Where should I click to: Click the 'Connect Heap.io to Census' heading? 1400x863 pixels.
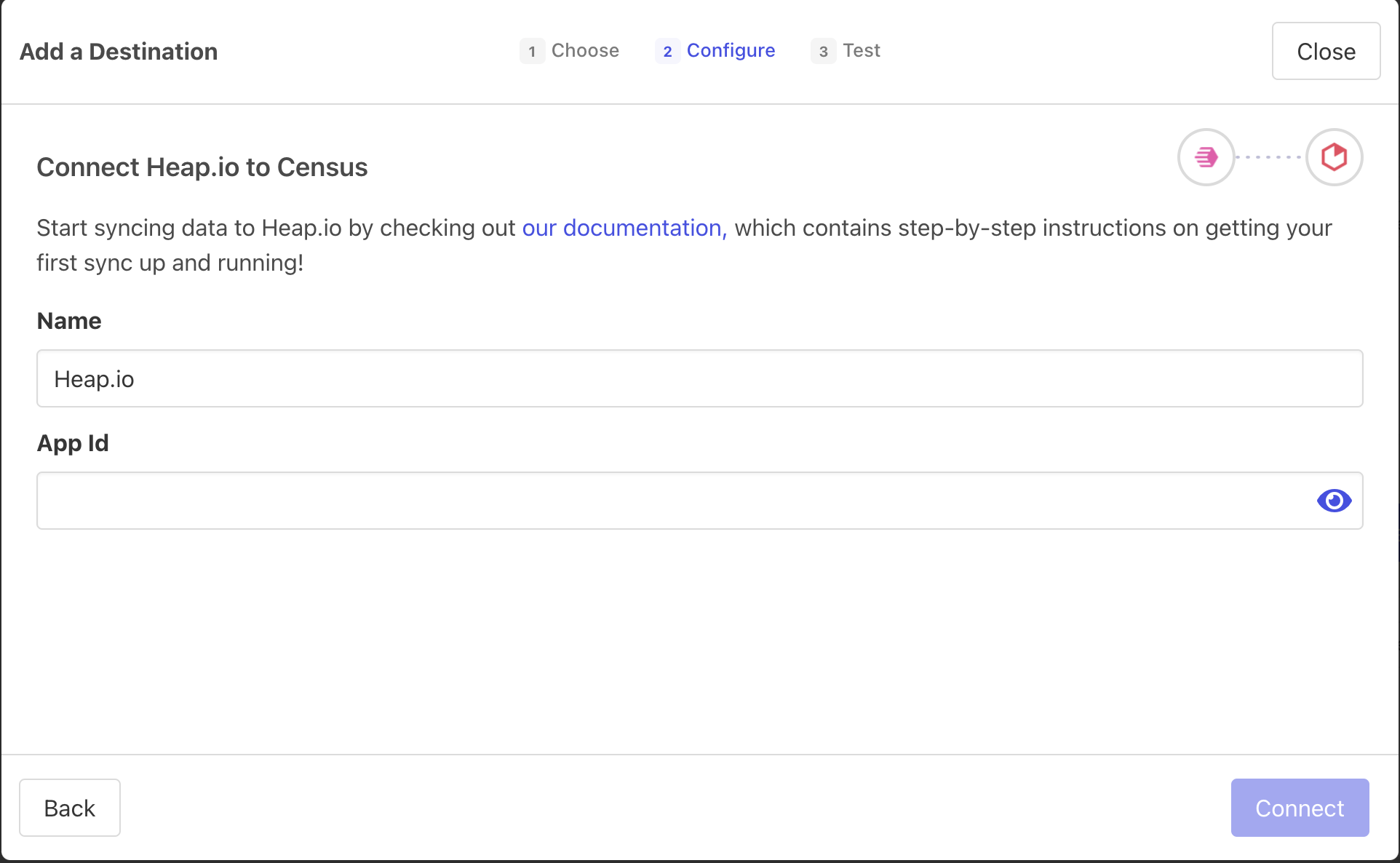[202, 167]
